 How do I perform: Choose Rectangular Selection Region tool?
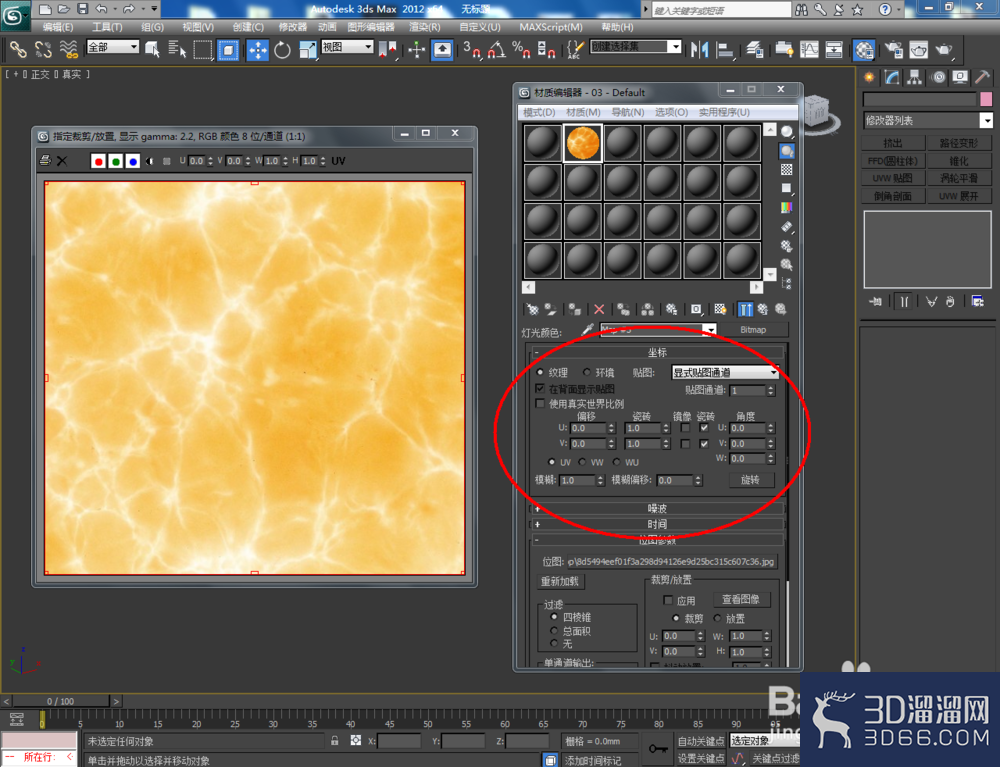pos(202,50)
